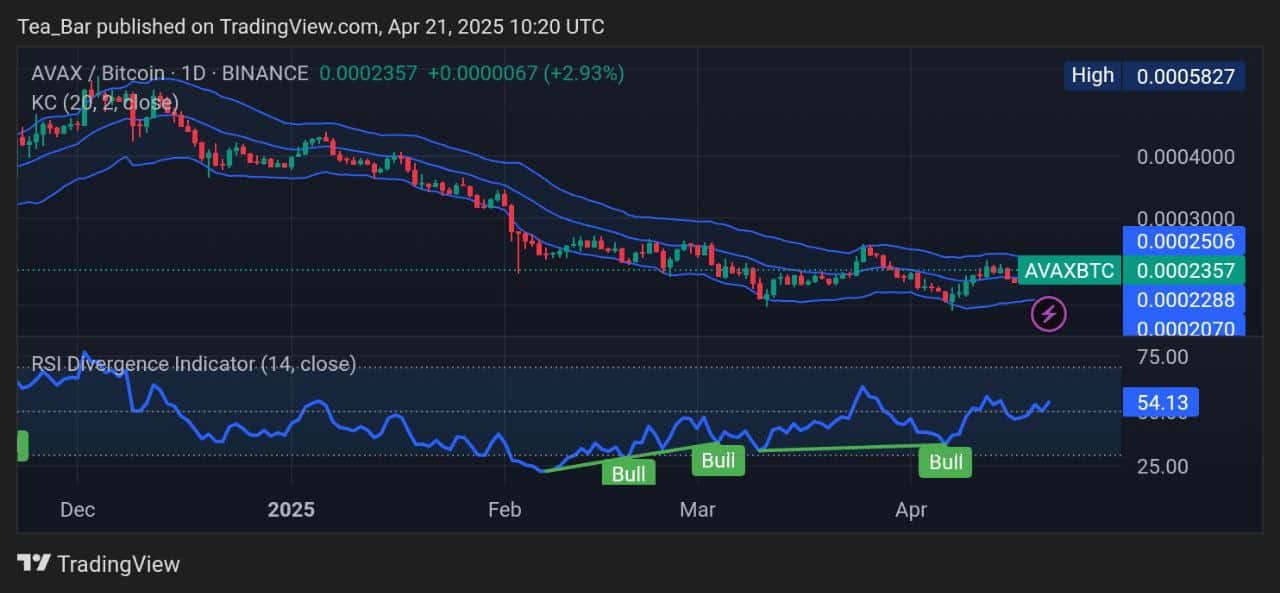Click the 75.00 RSI axis label
Viewport: 1280px width, 593px height.
[1163, 357]
